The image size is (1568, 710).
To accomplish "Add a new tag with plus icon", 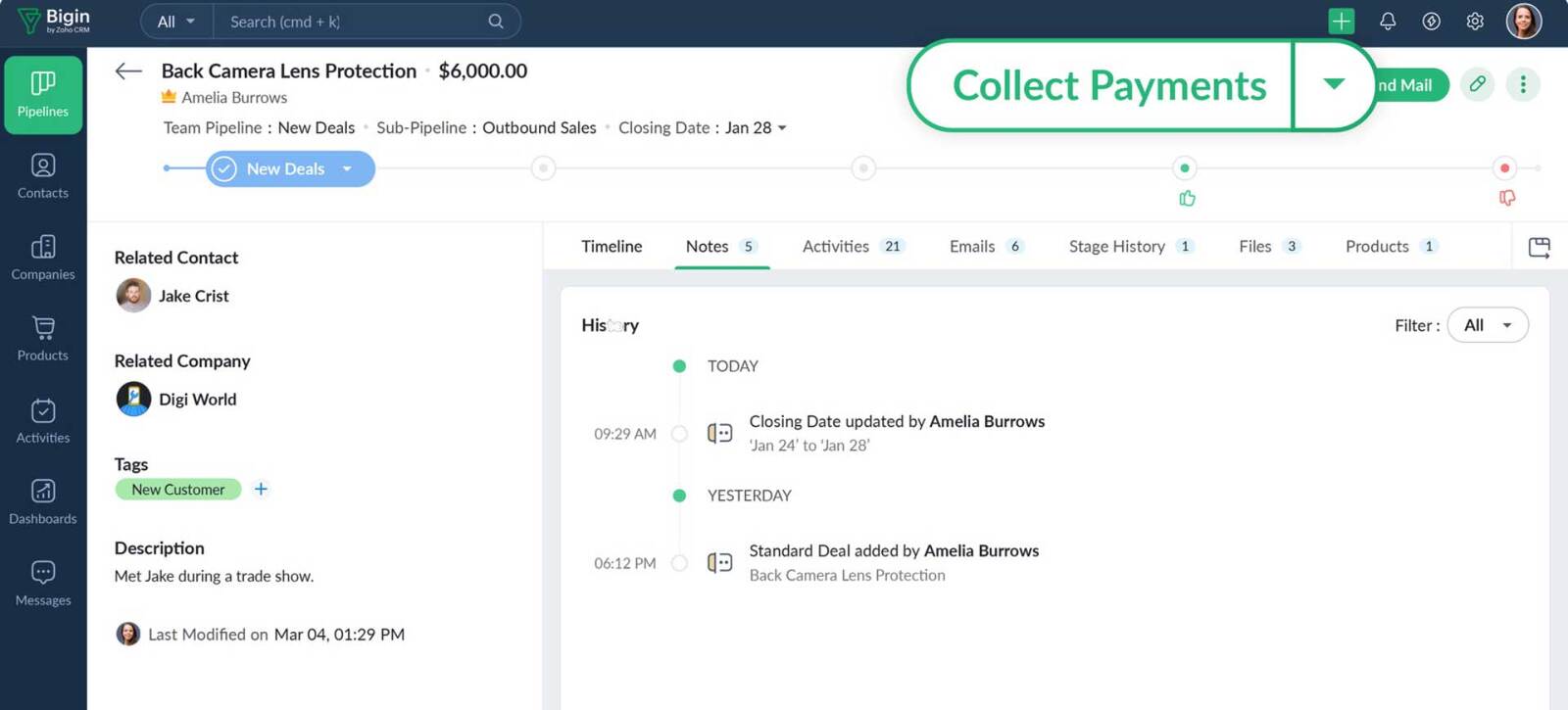I will (261, 489).
